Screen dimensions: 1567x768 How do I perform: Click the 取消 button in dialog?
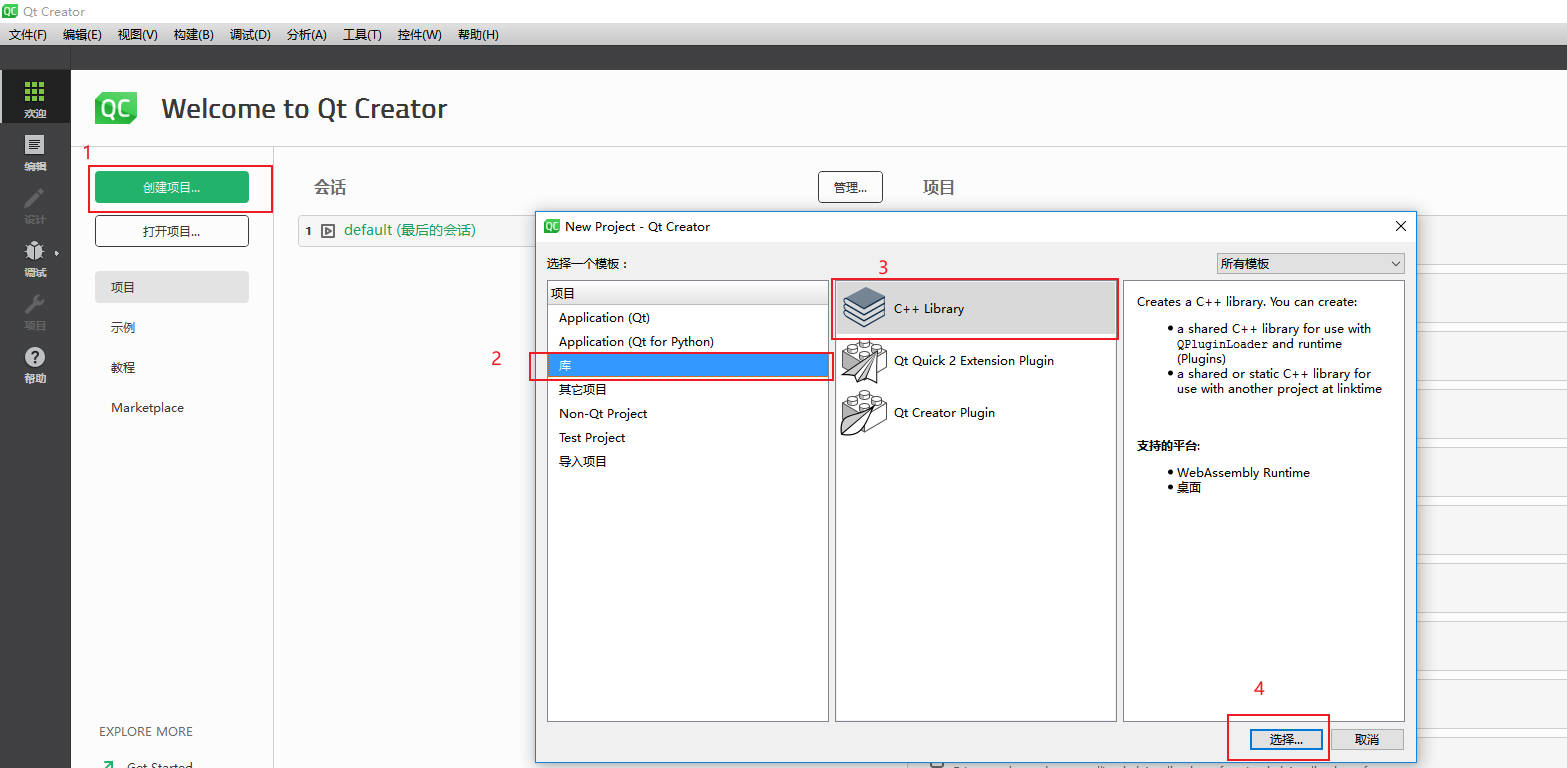[x=1367, y=739]
